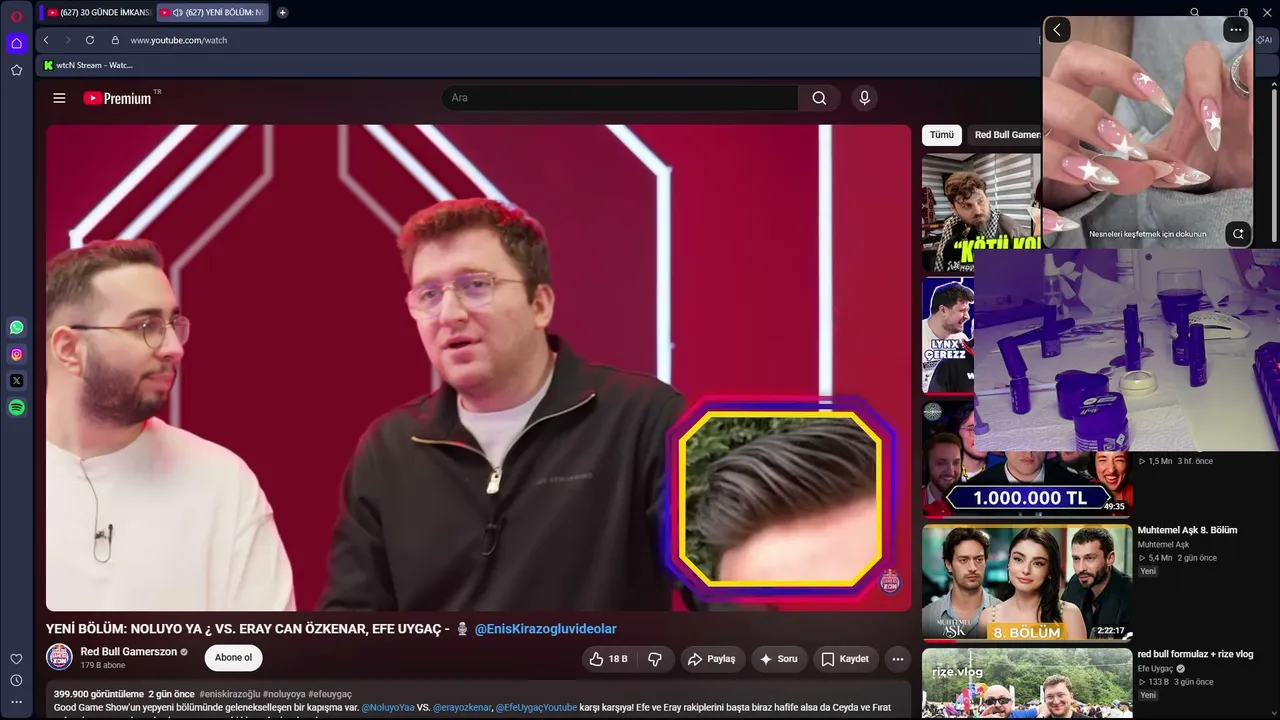1280x720 pixels.
Task: Go back to the previous page
Action: (x=46, y=40)
